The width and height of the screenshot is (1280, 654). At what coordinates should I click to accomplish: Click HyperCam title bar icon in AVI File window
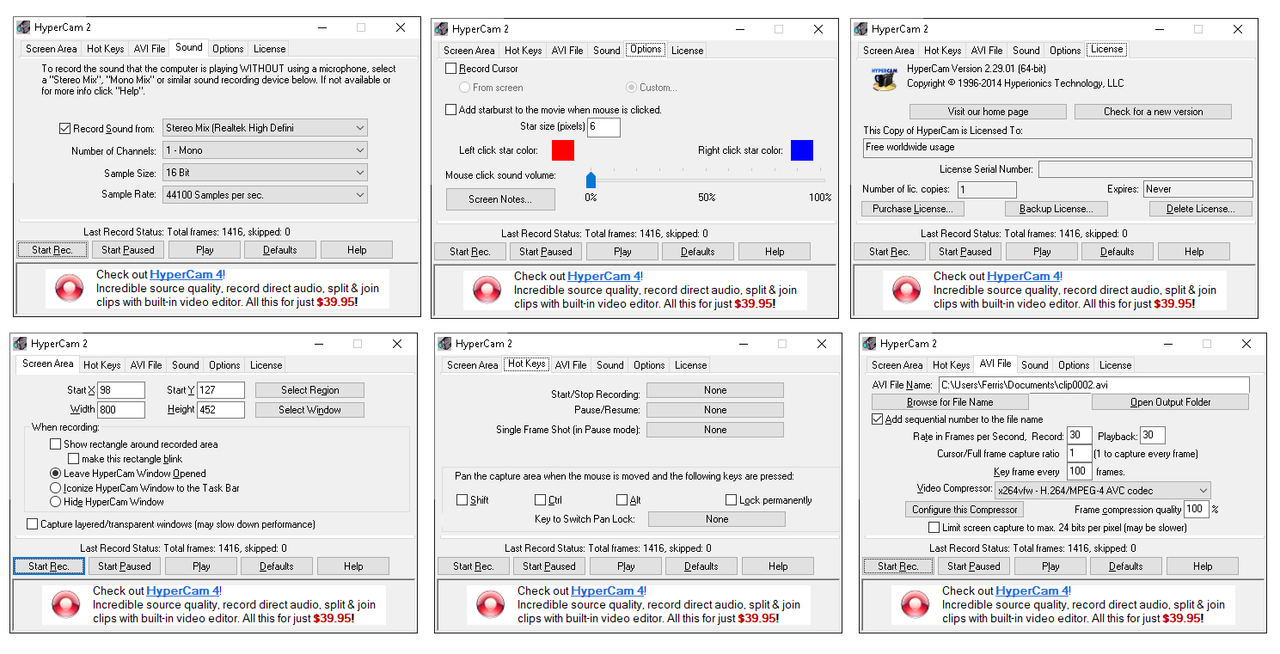coord(869,344)
